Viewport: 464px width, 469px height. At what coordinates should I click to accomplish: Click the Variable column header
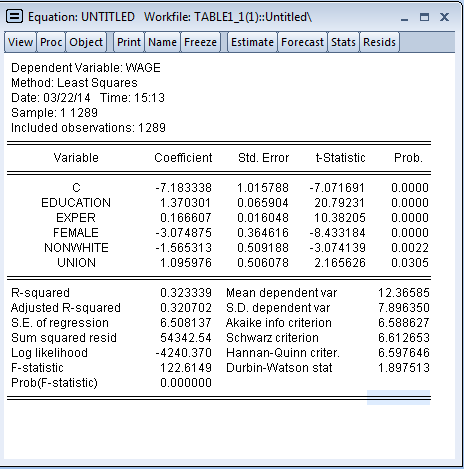76,158
